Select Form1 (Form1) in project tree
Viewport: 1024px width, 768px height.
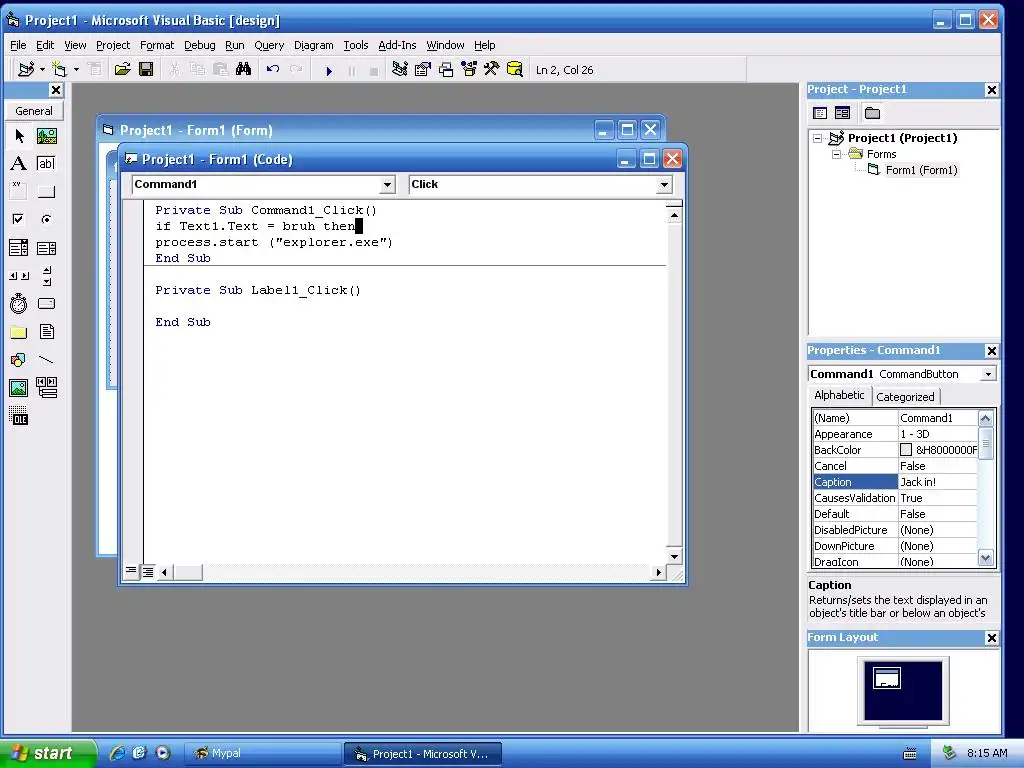921,170
